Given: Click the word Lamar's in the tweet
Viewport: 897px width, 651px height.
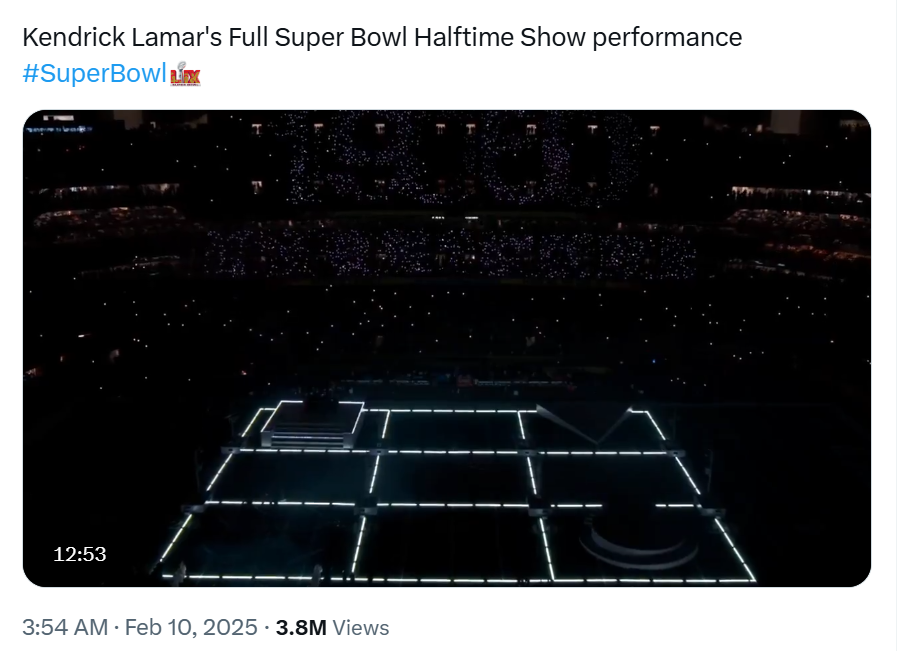Looking at the screenshot, I should [160, 38].
